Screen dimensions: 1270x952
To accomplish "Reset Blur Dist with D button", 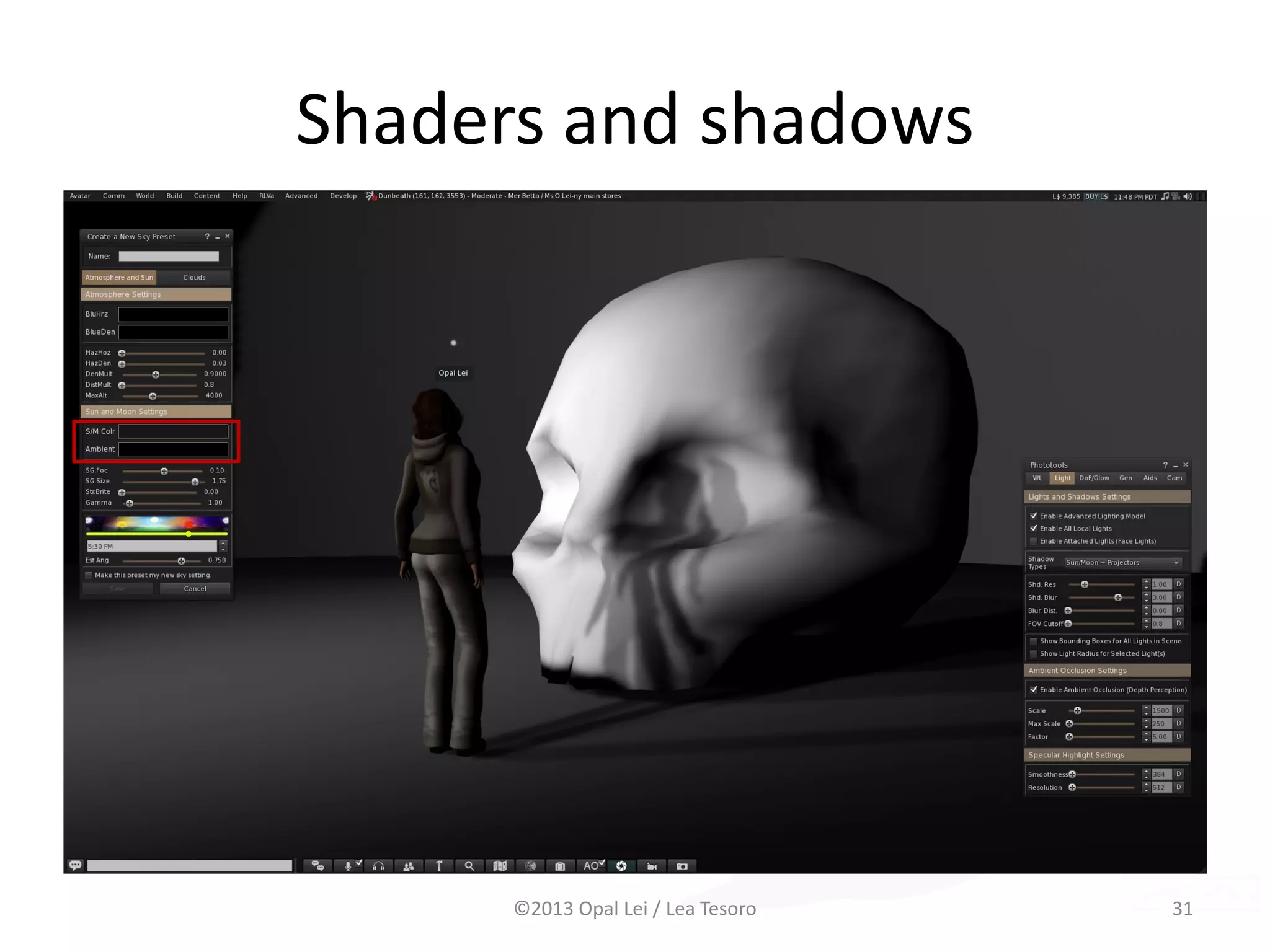I will click(1179, 610).
